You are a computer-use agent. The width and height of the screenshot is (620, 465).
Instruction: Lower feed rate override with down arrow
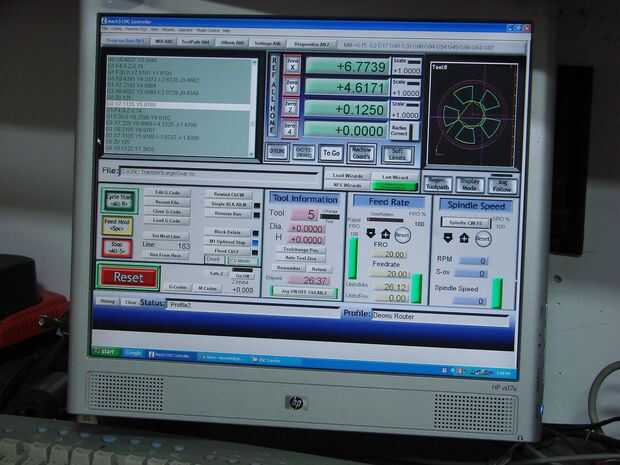click(370, 233)
